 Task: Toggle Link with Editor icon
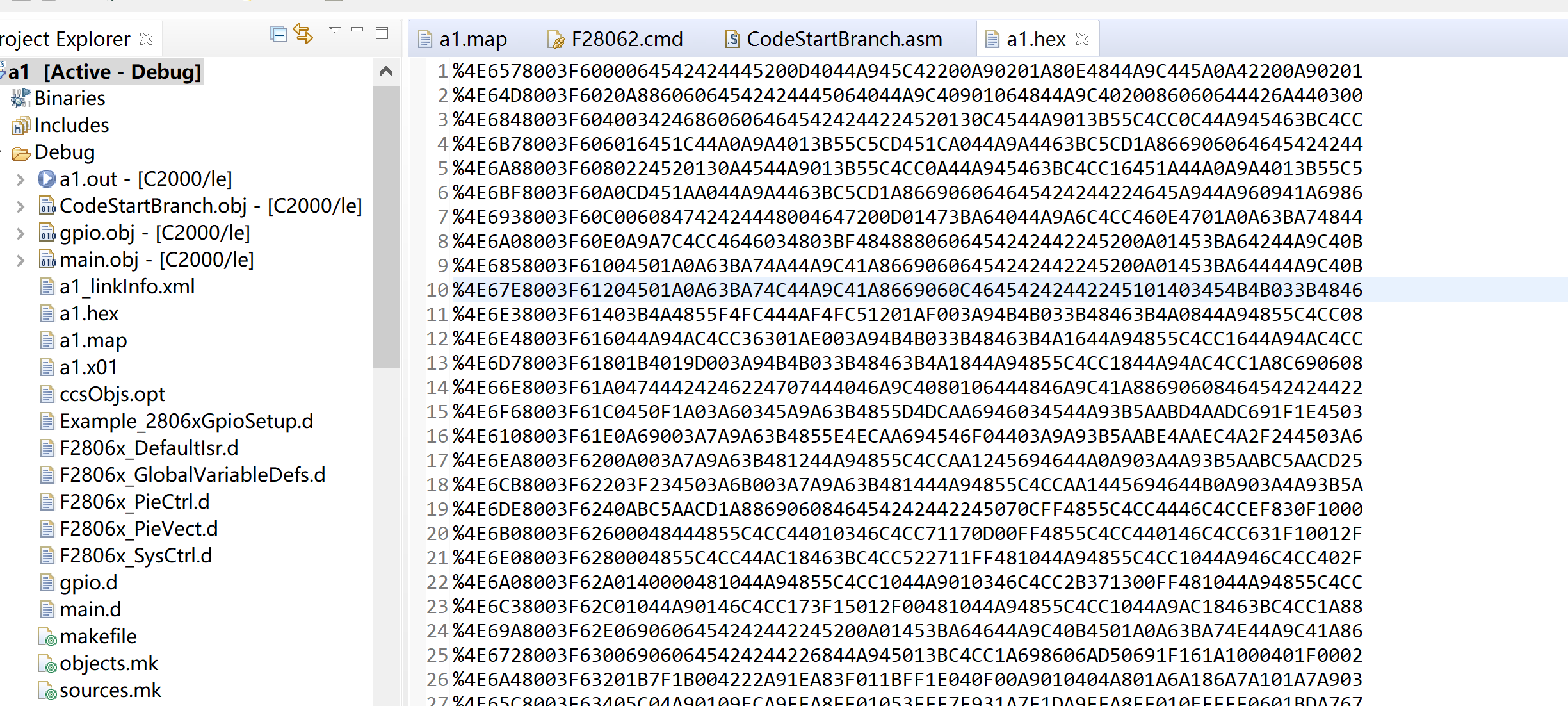[303, 33]
